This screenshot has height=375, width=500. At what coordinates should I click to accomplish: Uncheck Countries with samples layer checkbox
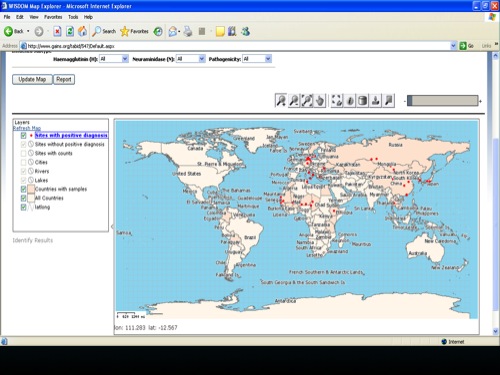(23, 189)
